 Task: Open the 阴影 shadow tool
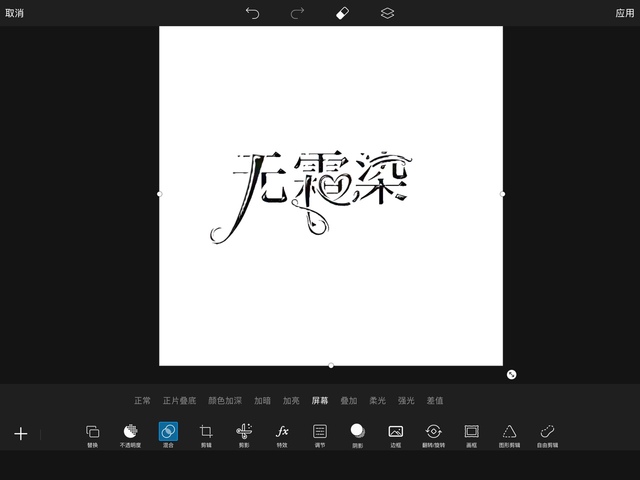[357, 433]
